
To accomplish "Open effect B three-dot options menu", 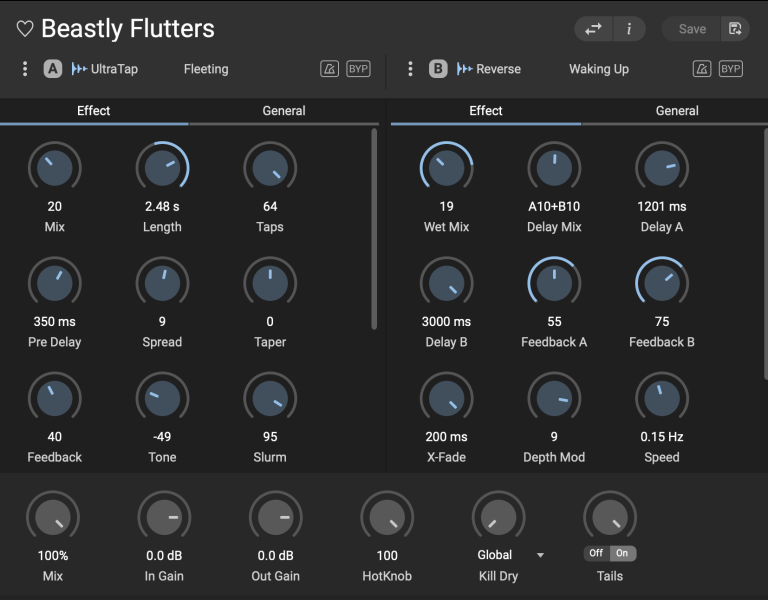I will point(410,69).
